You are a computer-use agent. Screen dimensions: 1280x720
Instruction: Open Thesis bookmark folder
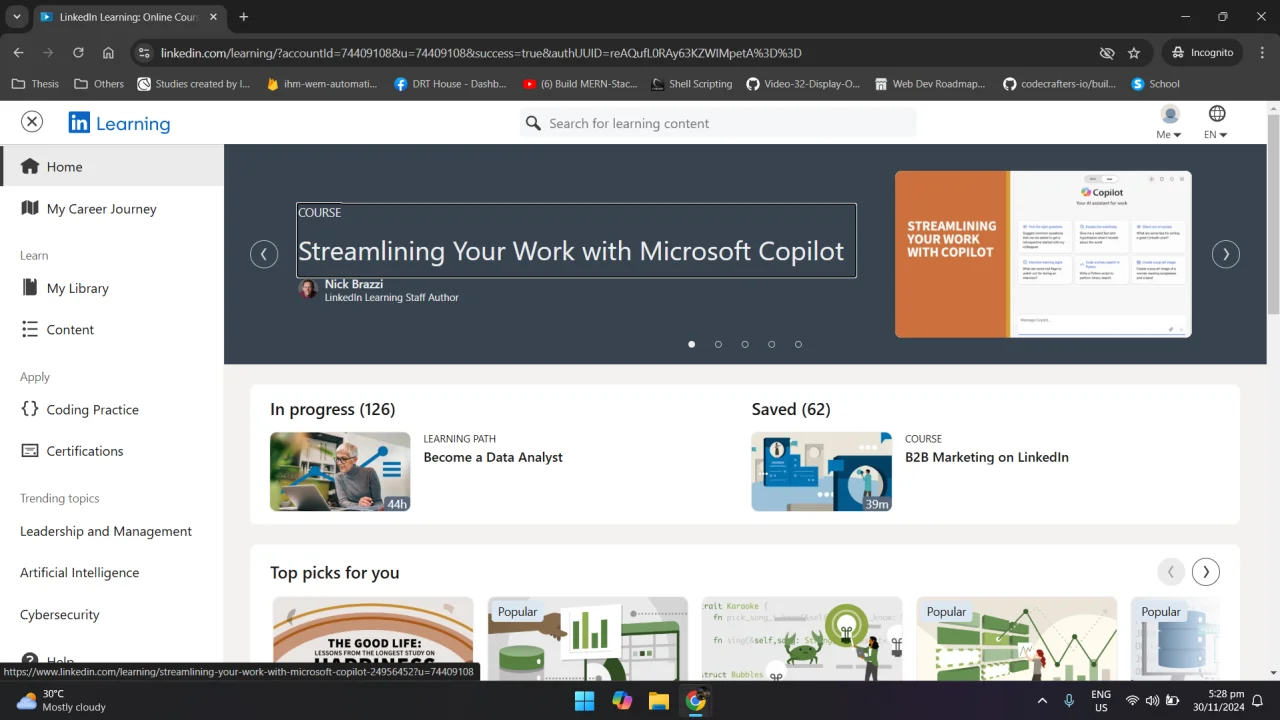[x=35, y=84]
